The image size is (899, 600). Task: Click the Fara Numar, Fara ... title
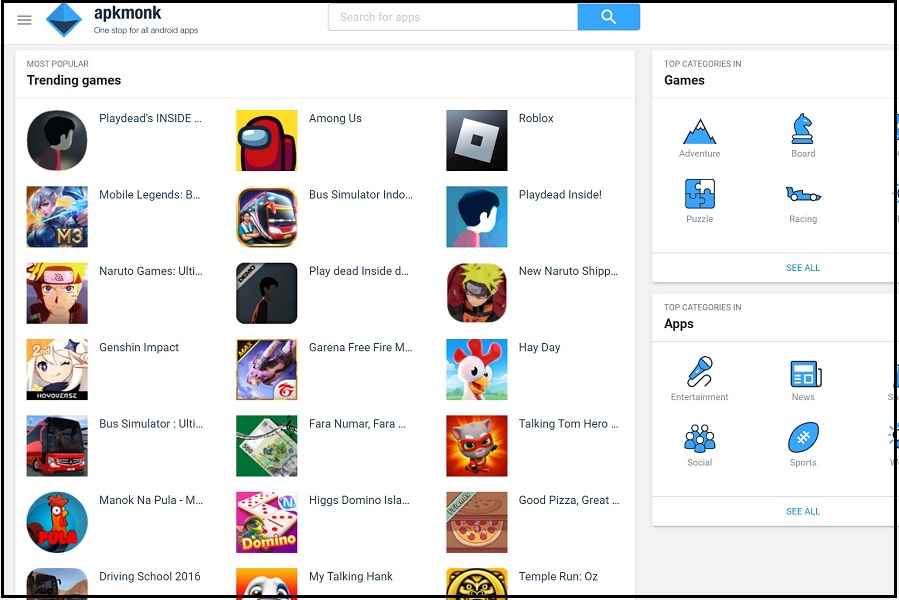(x=357, y=424)
